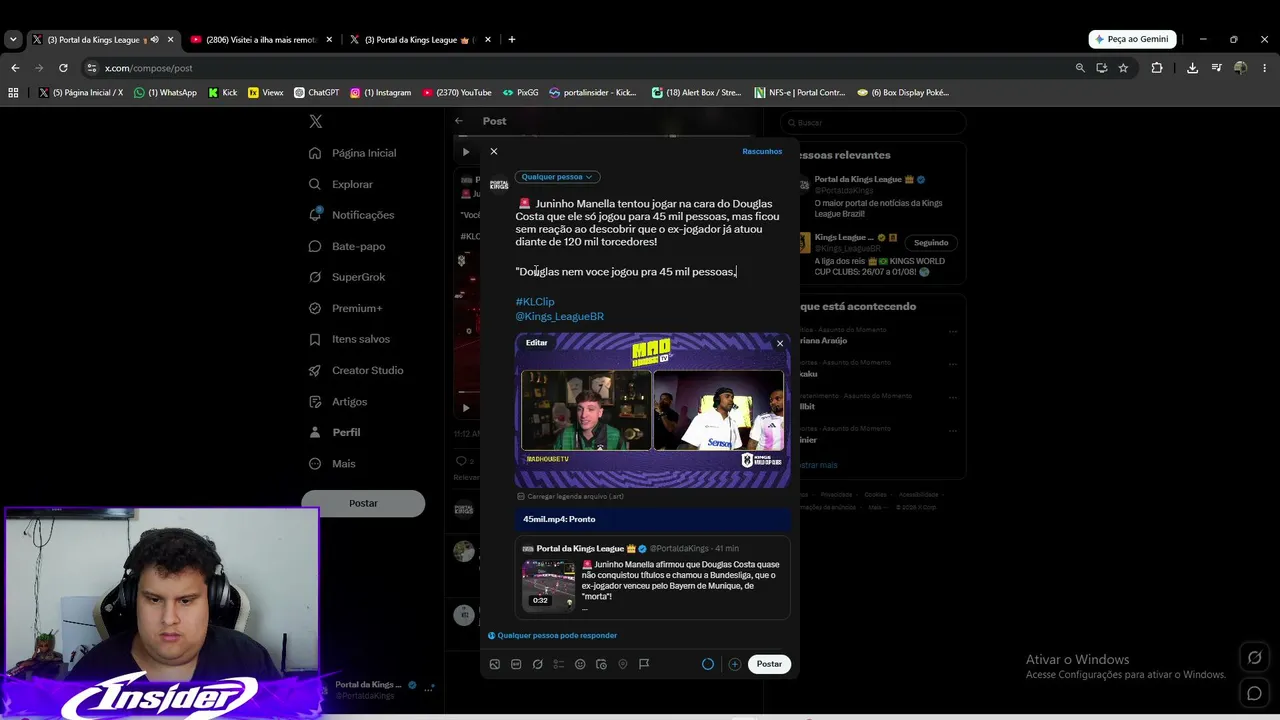Image resolution: width=1280 pixels, height=720 pixels.
Task: Open Grok enhance icon in composer
Action: 537,664
